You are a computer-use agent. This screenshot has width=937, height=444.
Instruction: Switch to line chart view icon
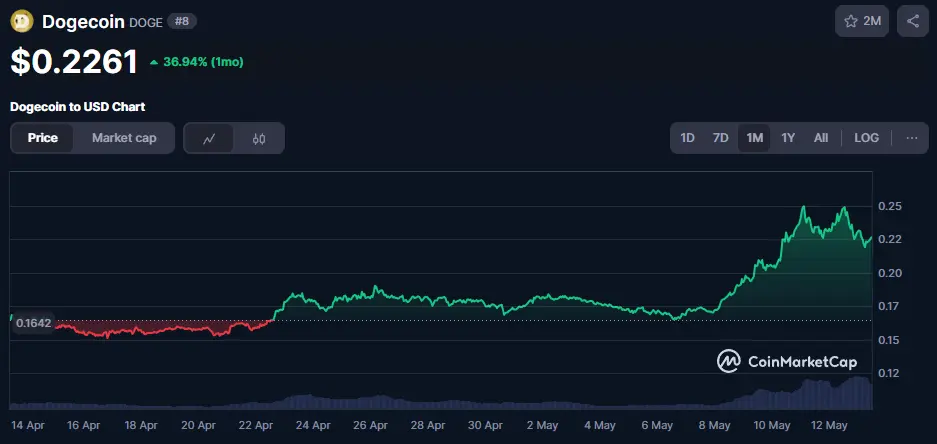209,139
